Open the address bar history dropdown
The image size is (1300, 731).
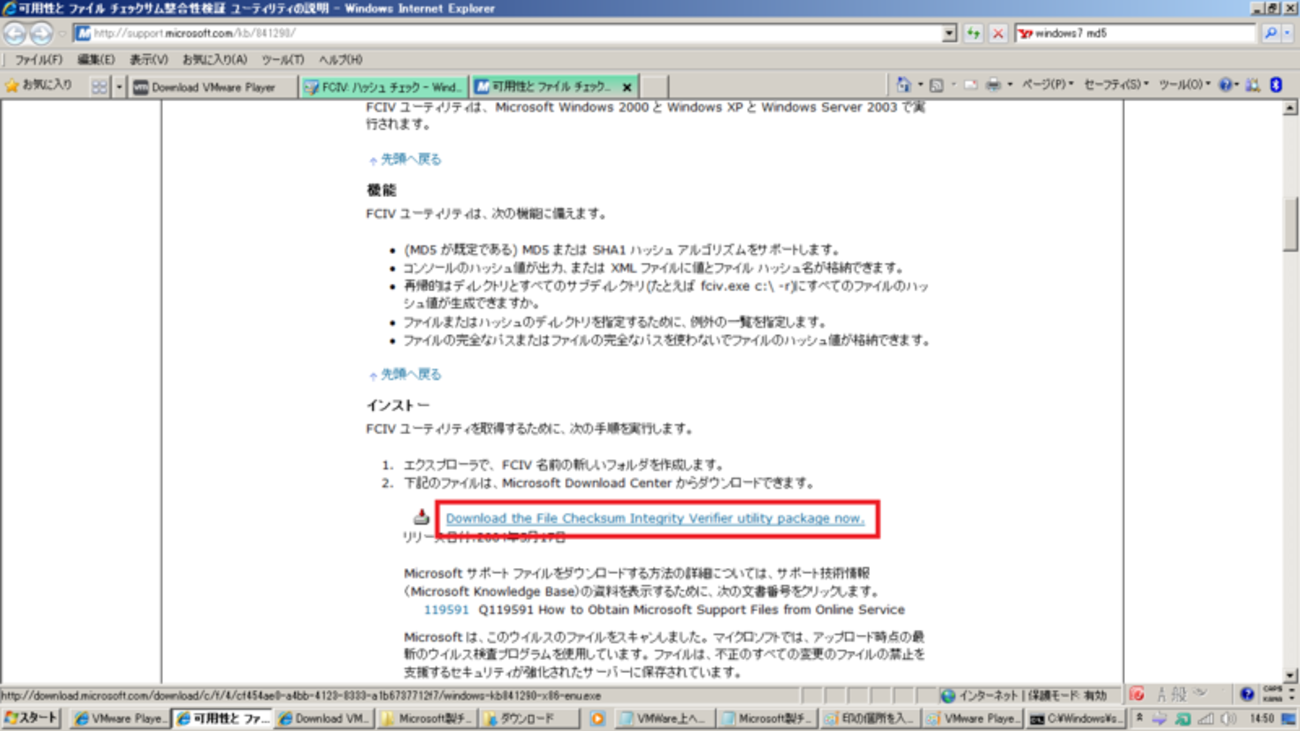point(949,34)
